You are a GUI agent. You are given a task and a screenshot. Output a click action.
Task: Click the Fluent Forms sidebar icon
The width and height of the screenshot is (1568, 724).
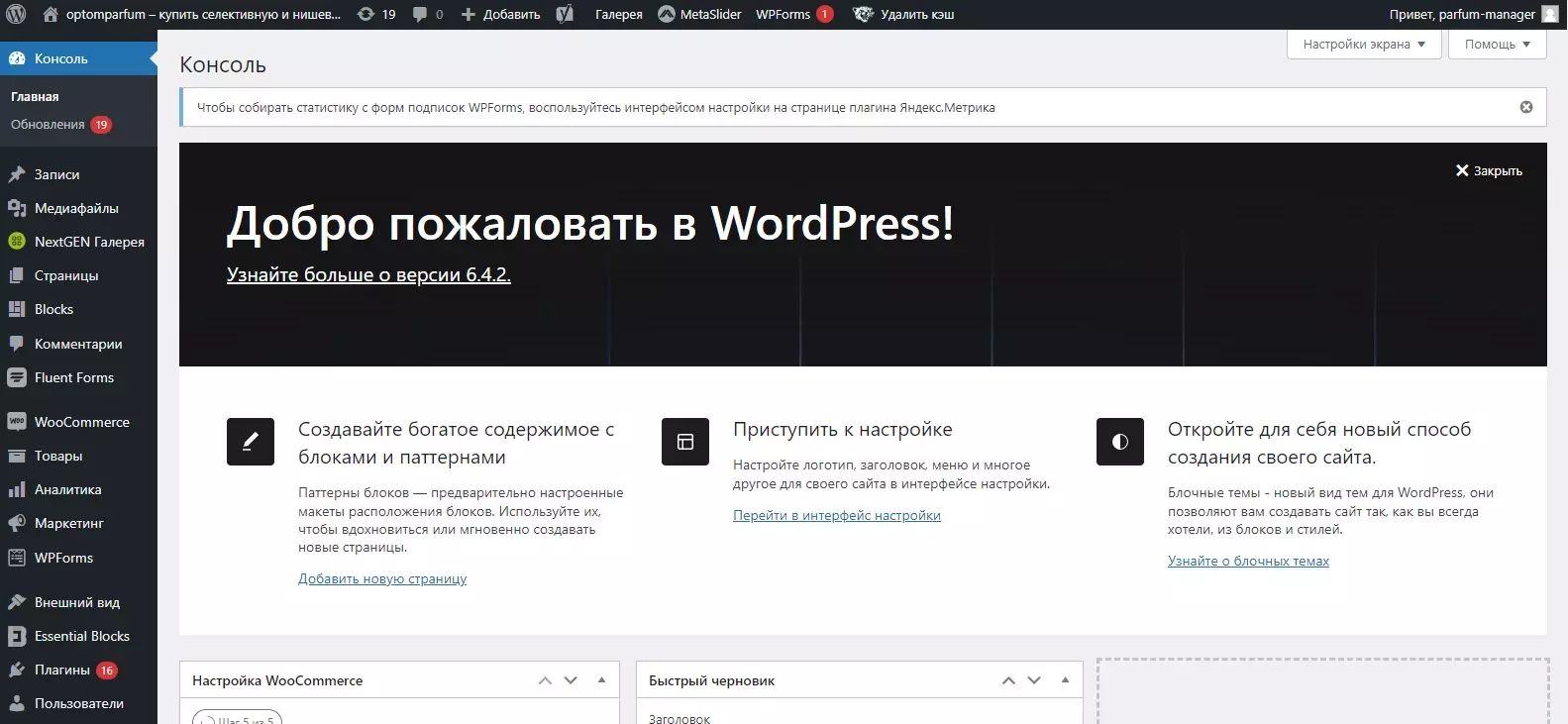[x=17, y=377]
